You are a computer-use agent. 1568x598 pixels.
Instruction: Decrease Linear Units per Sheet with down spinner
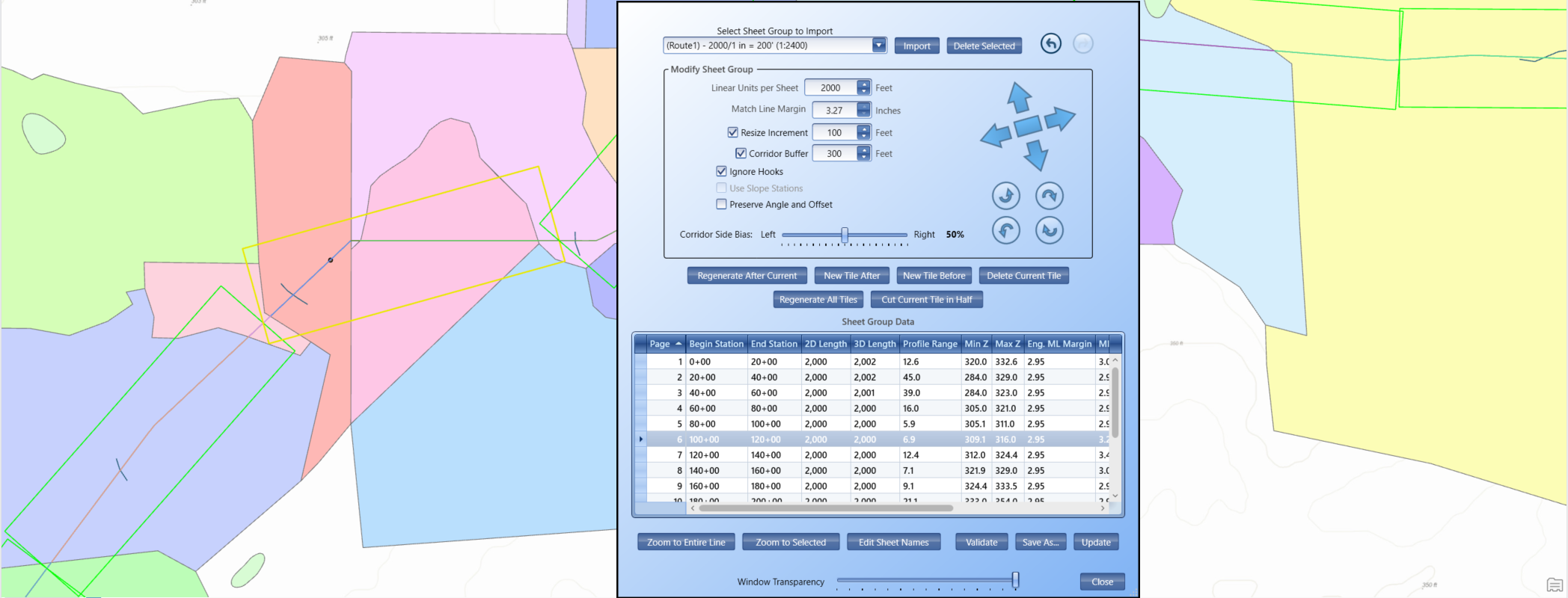point(864,91)
